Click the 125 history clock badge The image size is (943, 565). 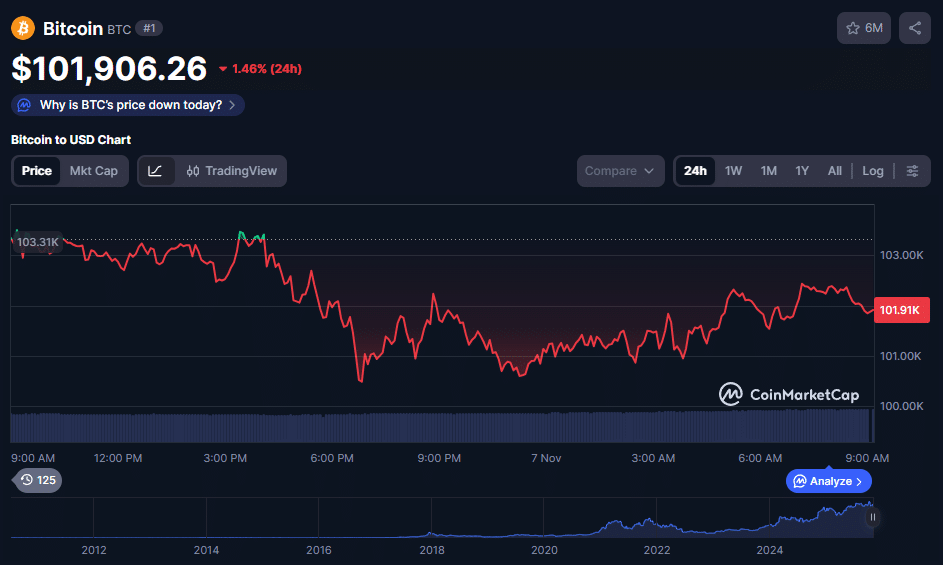(38, 480)
